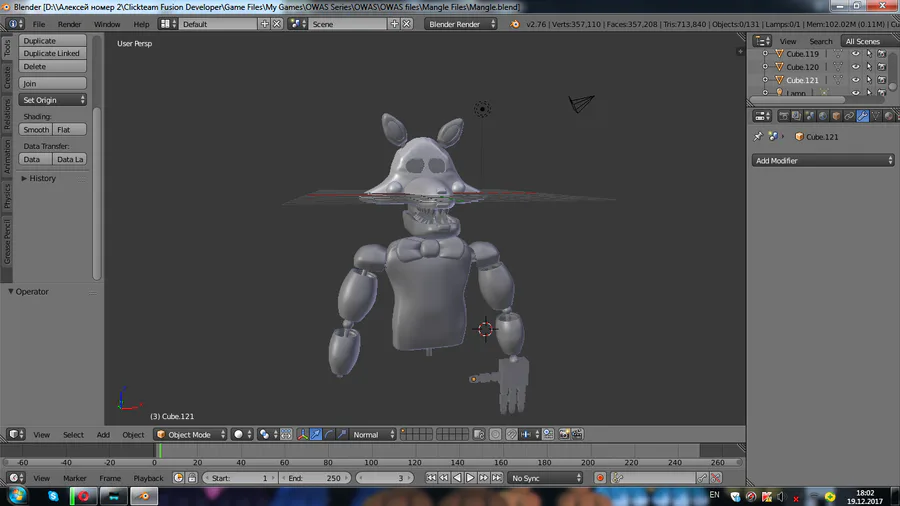The width and height of the screenshot is (900, 506).
Task: Open the File menu
Action: pos(38,24)
